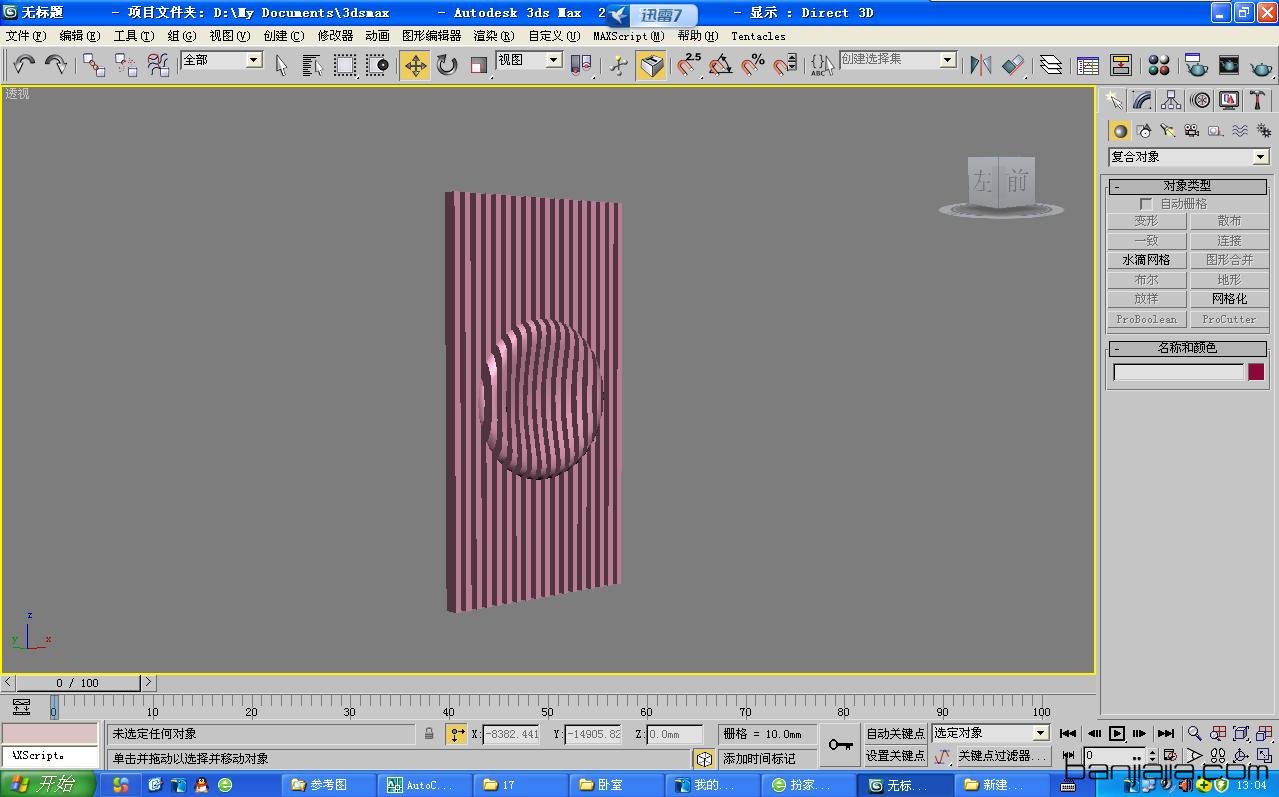Toggle absolute/offset transform type-in mode
The width and height of the screenshot is (1279, 797).
[456, 734]
